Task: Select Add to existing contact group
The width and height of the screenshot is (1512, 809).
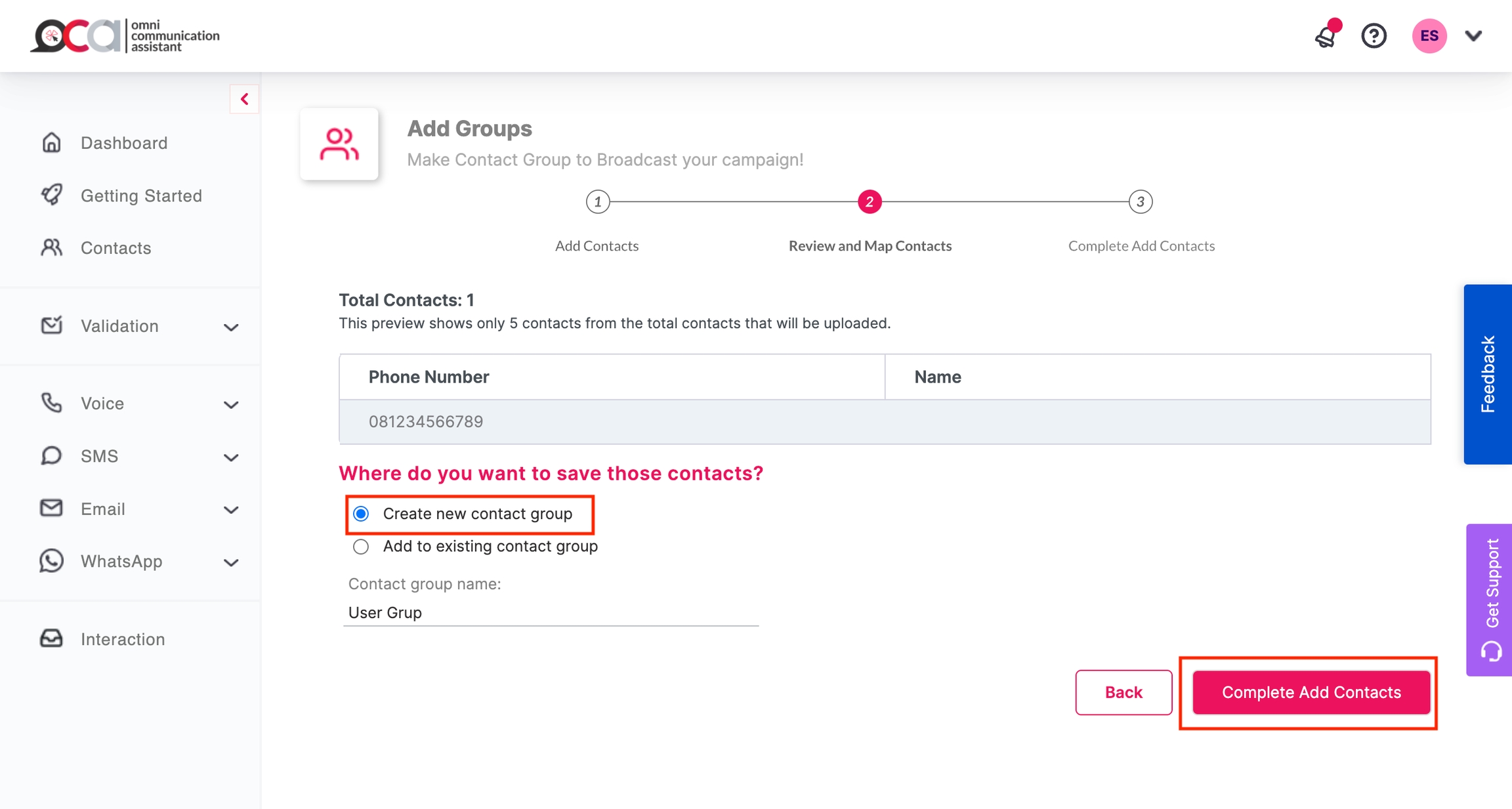Action: (x=361, y=547)
